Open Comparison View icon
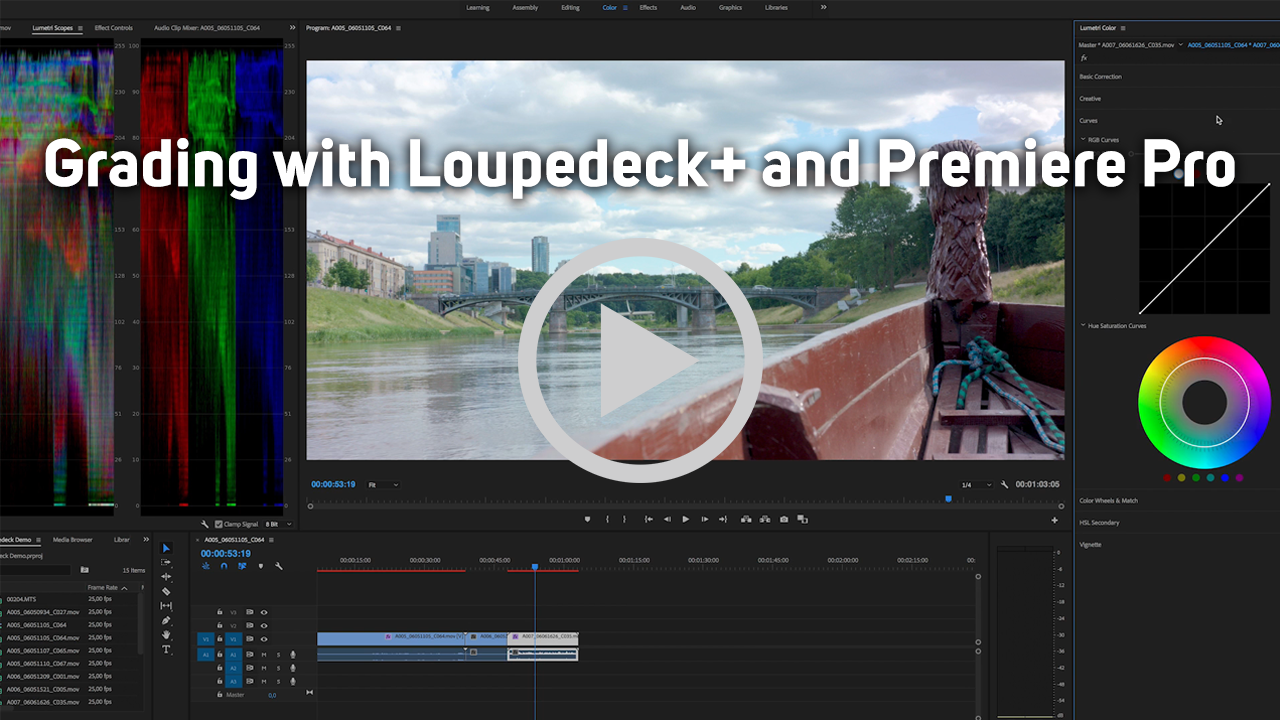The height and width of the screenshot is (720, 1280). (x=803, y=519)
